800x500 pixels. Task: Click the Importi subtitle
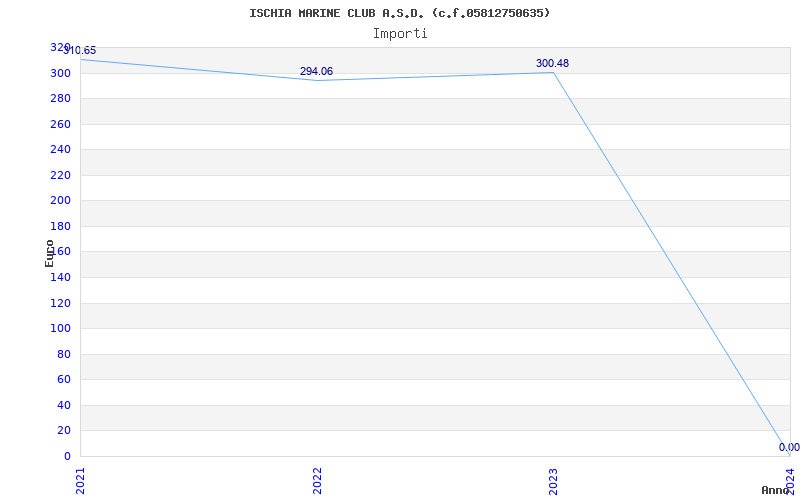pyautogui.click(x=400, y=34)
